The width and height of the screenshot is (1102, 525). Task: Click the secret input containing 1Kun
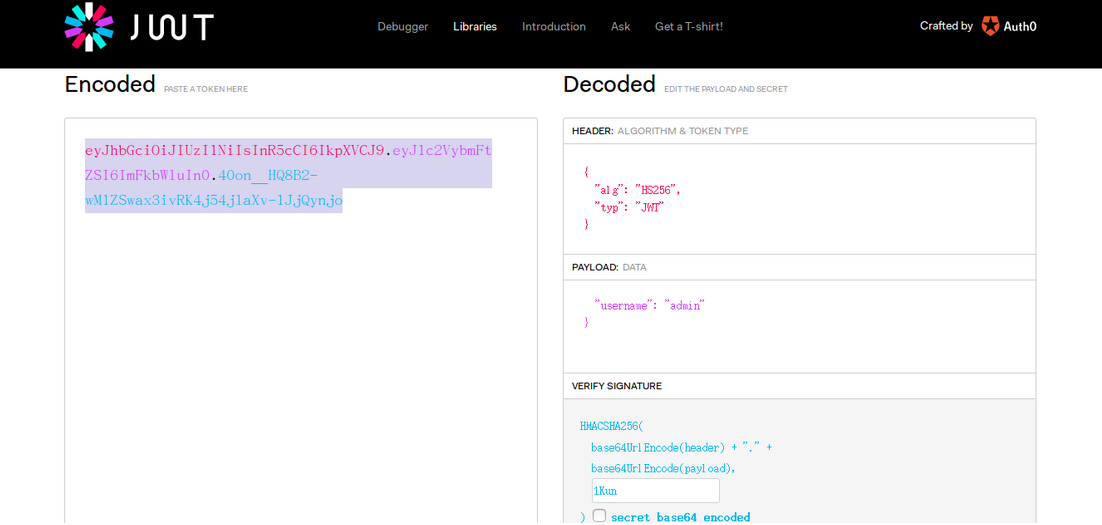tap(655, 491)
